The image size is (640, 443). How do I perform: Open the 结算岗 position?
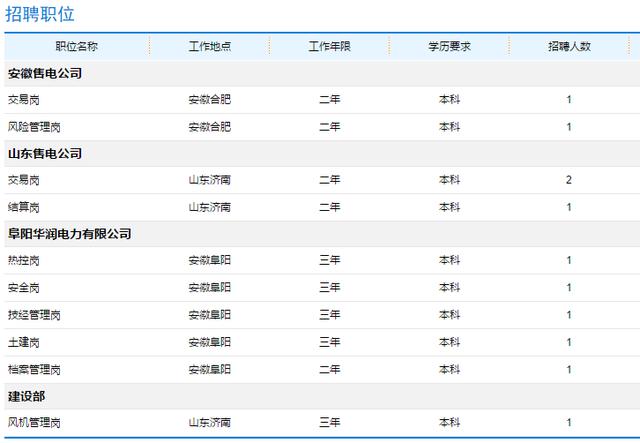pyautogui.click(x=24, y=207)
